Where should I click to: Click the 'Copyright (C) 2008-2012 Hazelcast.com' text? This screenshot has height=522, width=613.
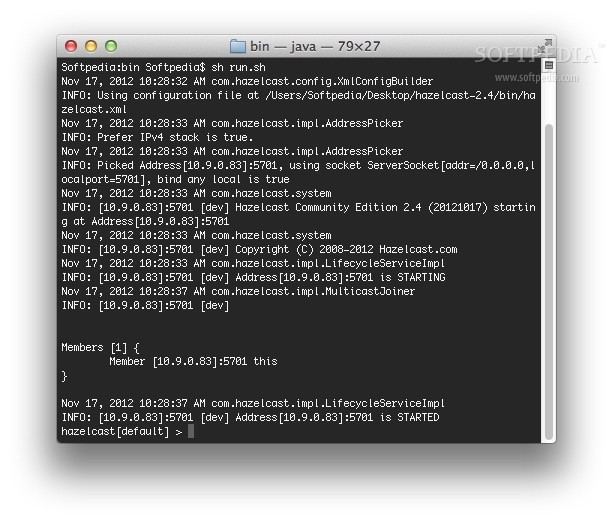click(x=346, y=249)
